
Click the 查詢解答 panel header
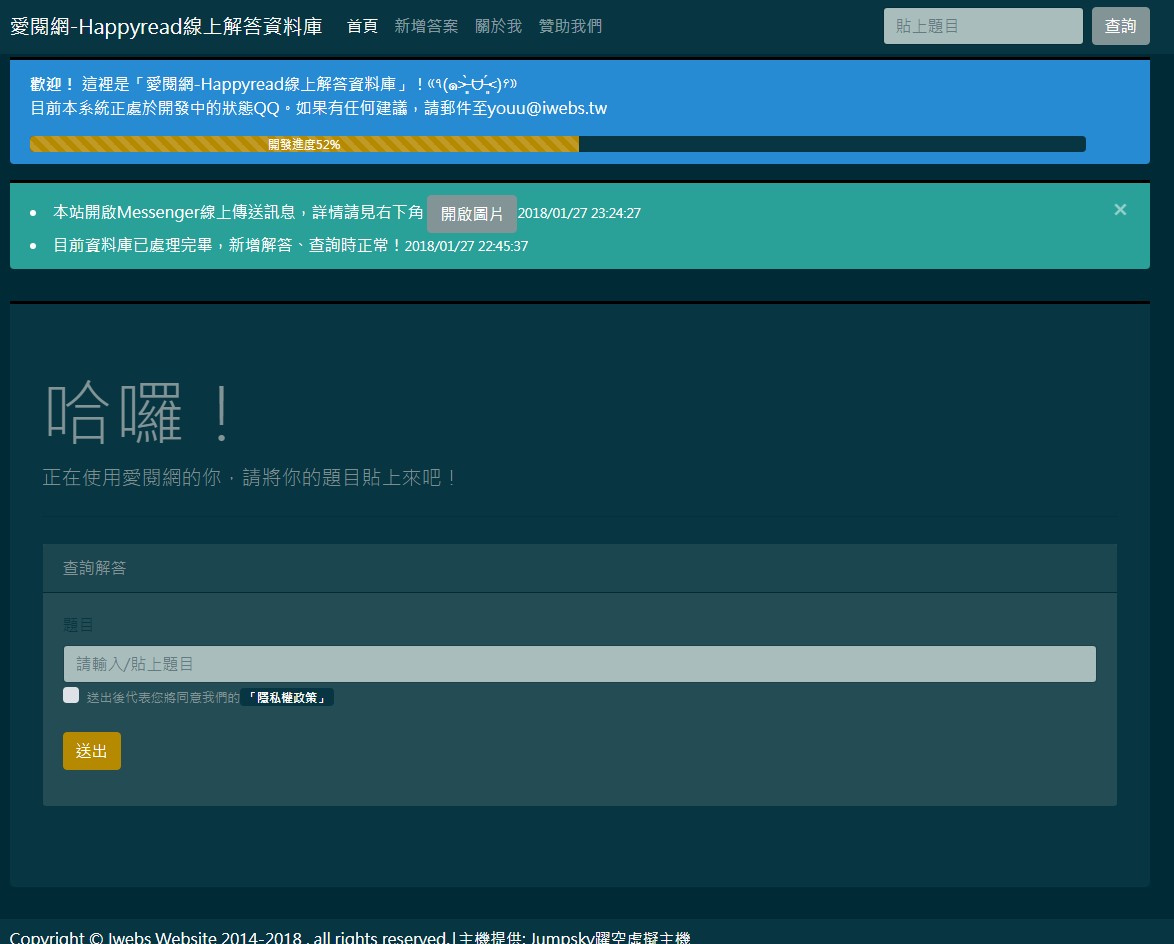coord(580,568)
